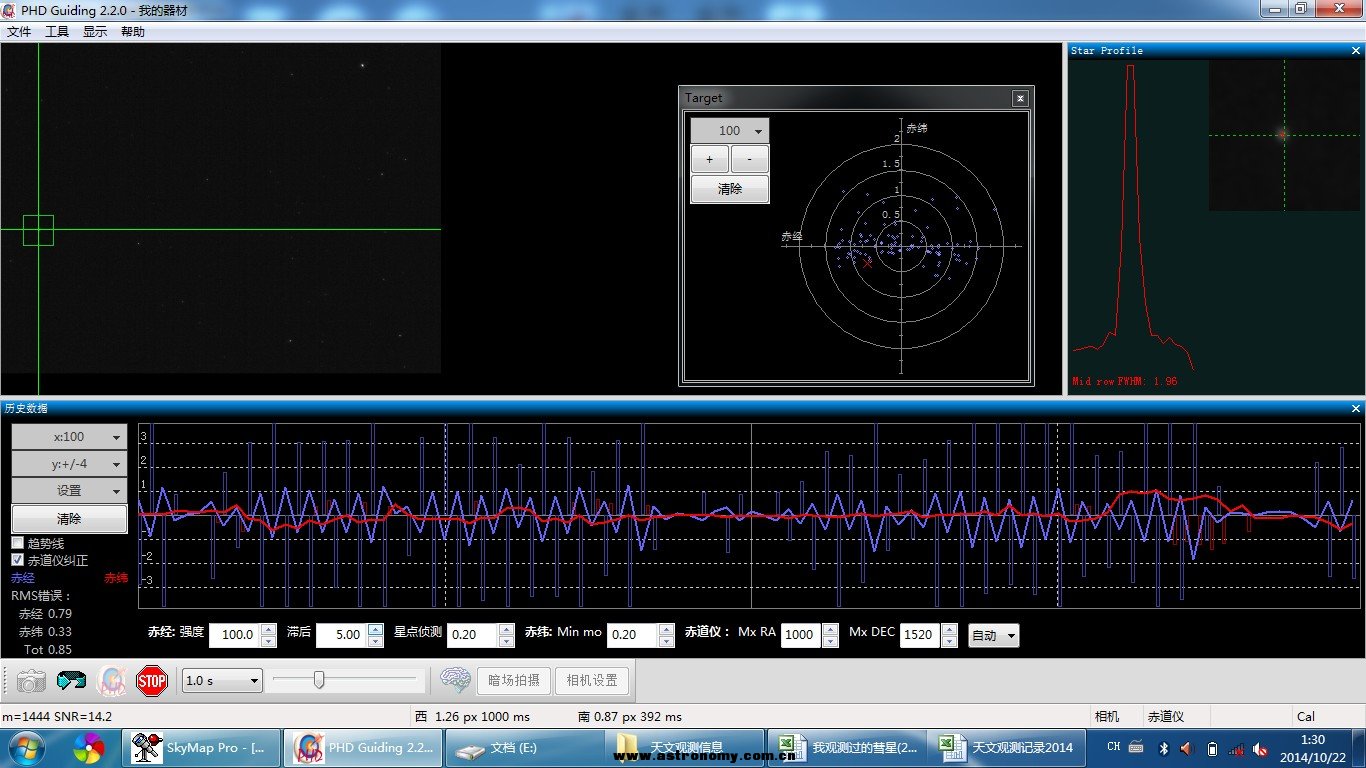
Task: Click the Mx RA spinner arrows
Action: pyautogui.click(x=830, y=635)
